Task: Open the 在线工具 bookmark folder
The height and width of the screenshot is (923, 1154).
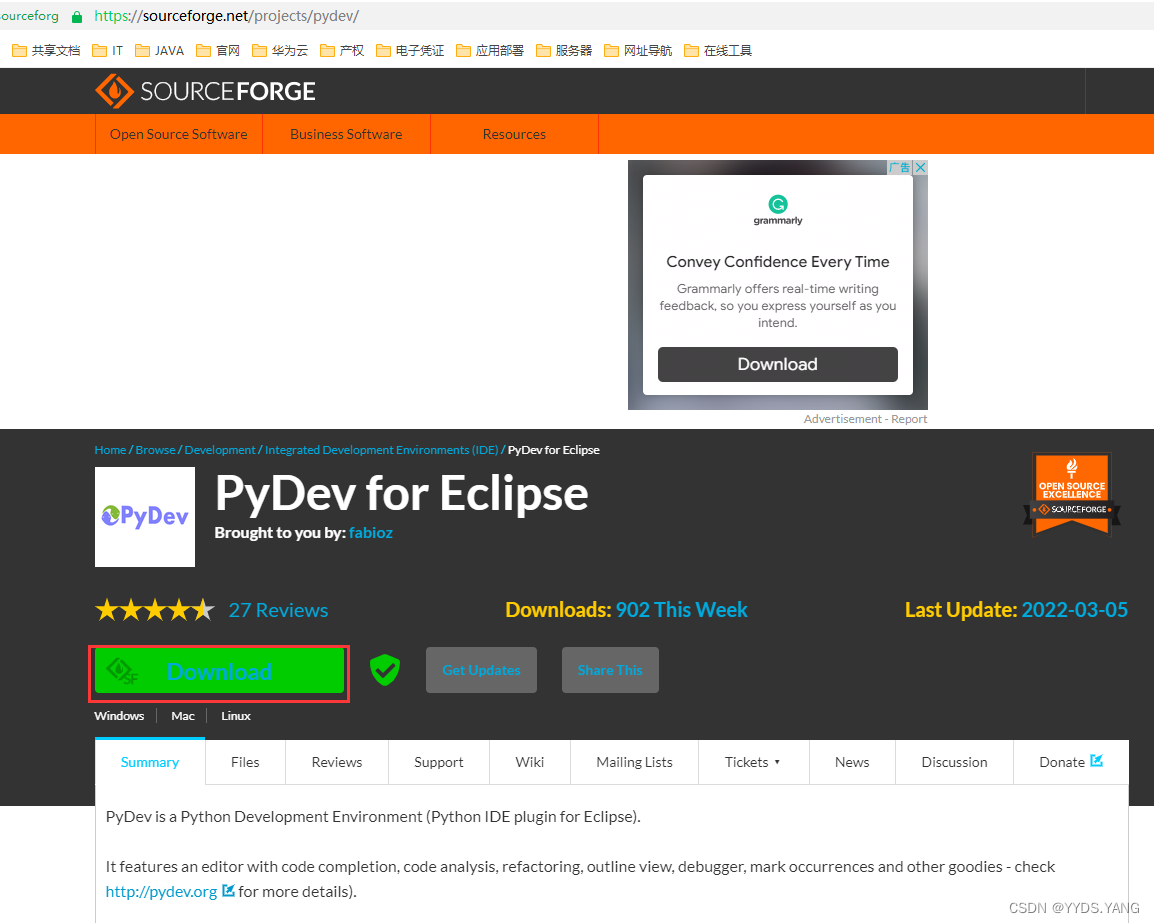Action: pos(718,50)
